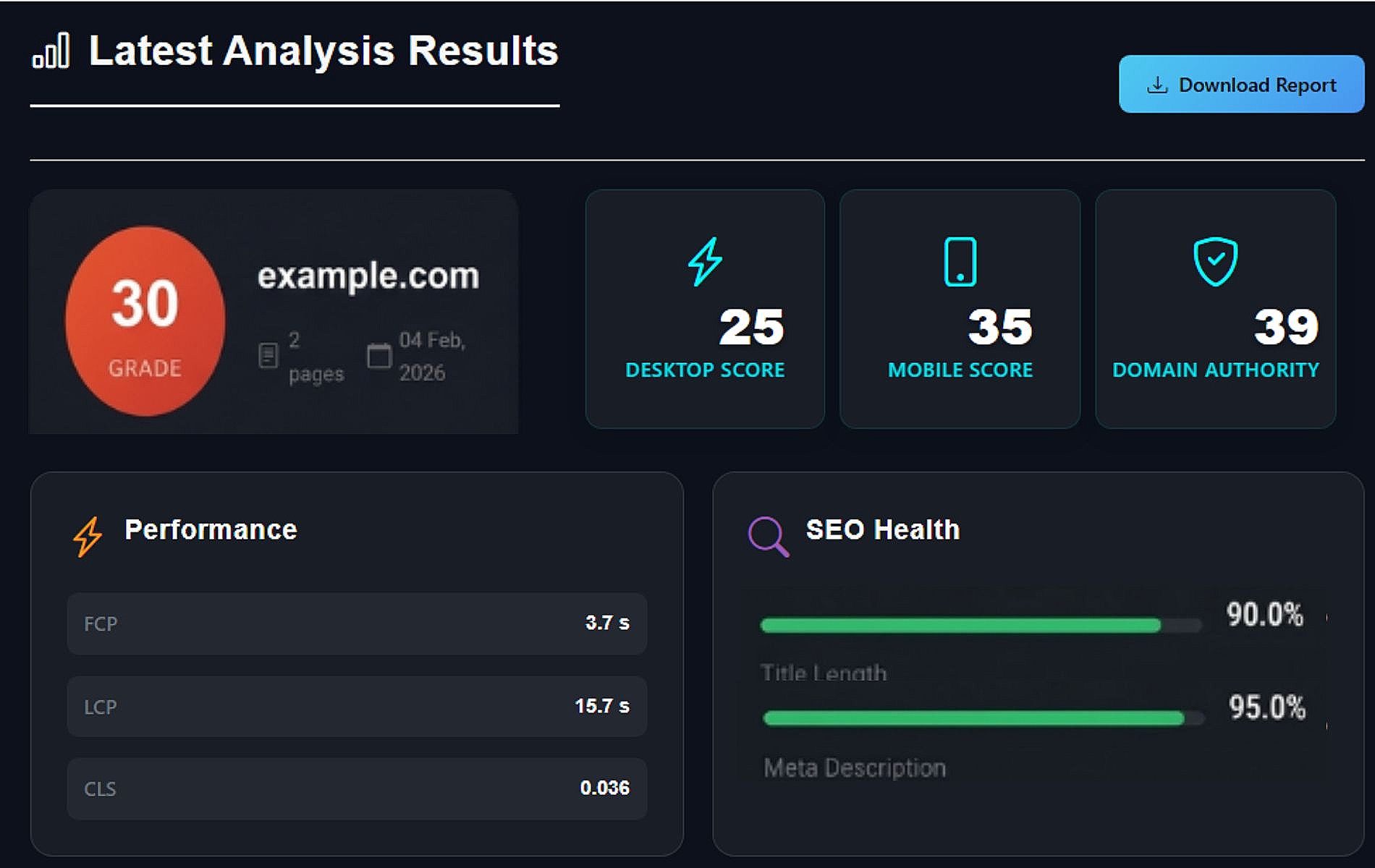Screen dimensions: 1375x868
Task: Click the lightning bolt icon above Desktop Score
Action: [705, 261]
